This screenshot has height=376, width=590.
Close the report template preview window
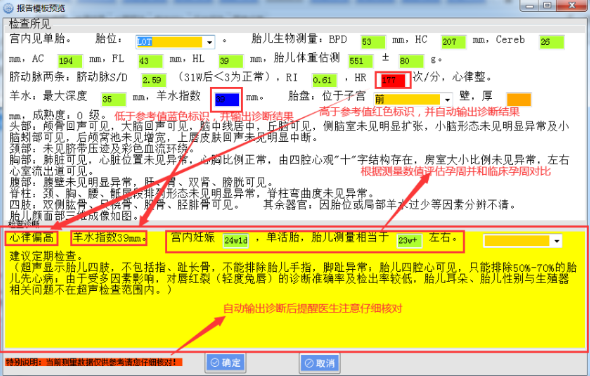pos(572,6)
